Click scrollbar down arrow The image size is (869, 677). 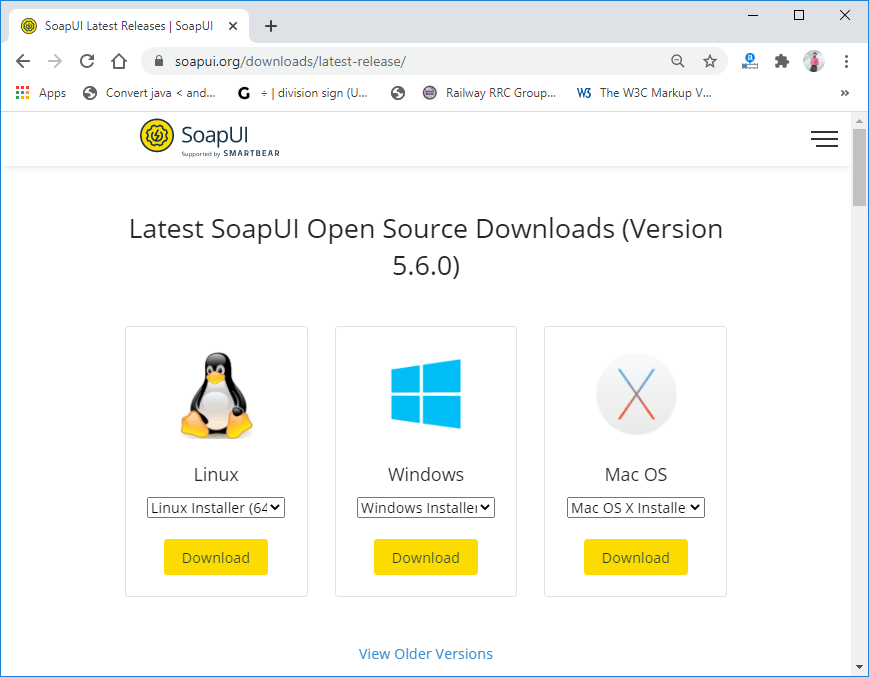(x=860, y=668)
